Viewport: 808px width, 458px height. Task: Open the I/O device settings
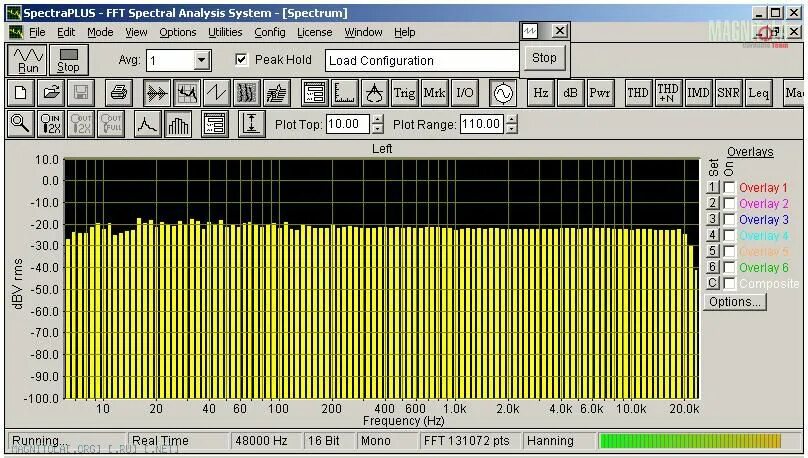tap(464, 93)
